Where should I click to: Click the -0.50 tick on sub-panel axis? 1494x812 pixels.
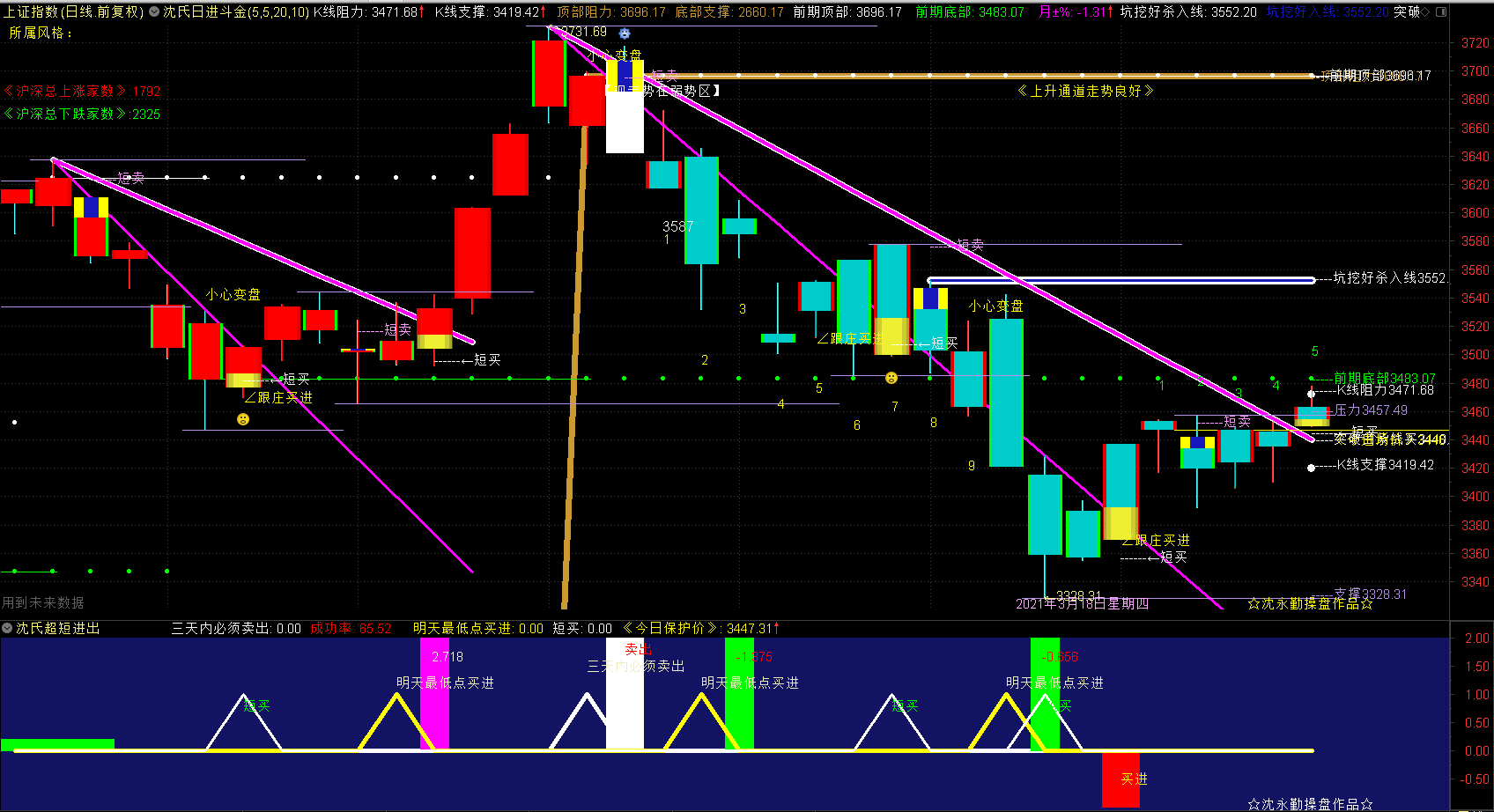click(x=1476, y=779)
